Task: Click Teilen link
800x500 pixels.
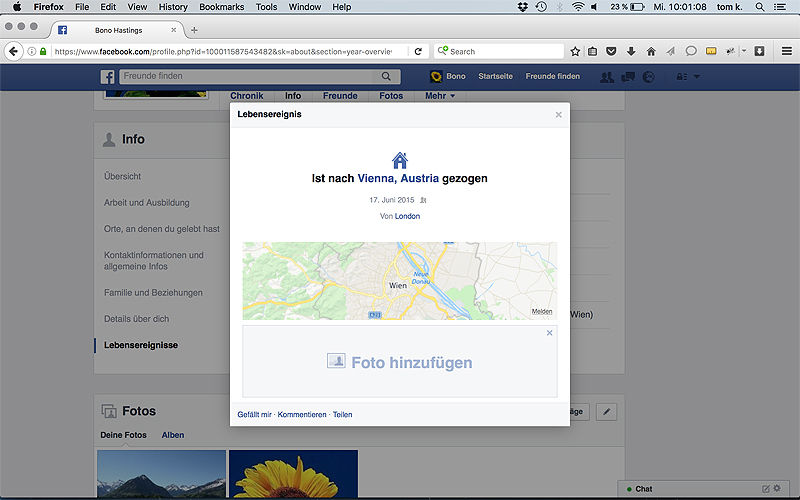Action: tap(342, 414)
